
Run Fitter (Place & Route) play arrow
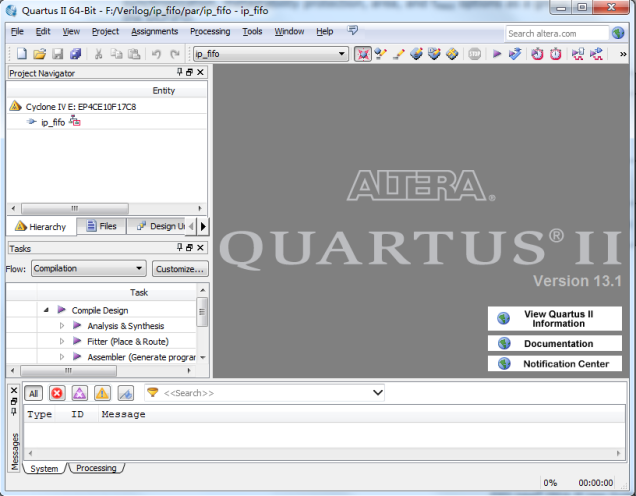77,341
